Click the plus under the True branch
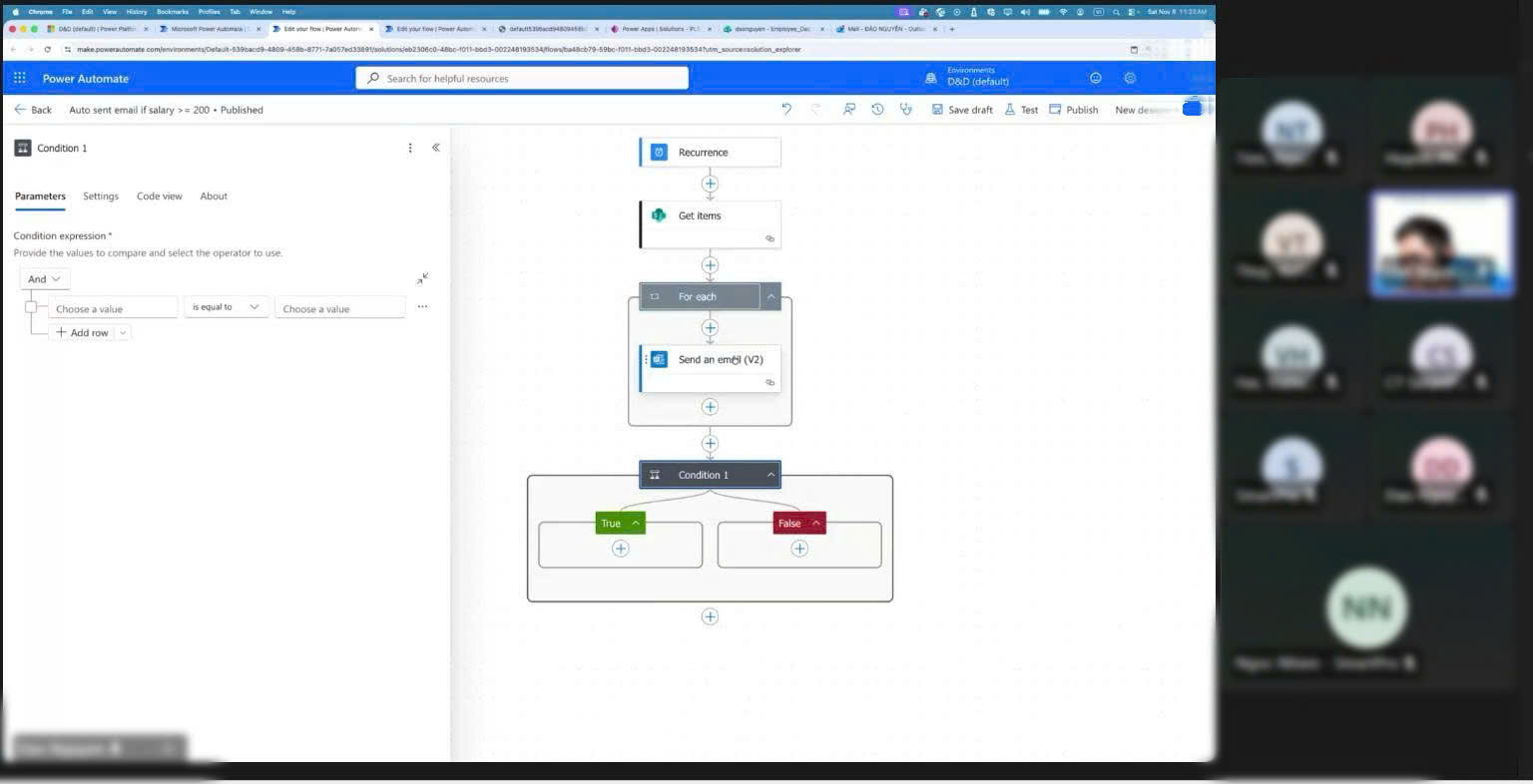This screenshot has height=784, width=1533. click(620, 549)
